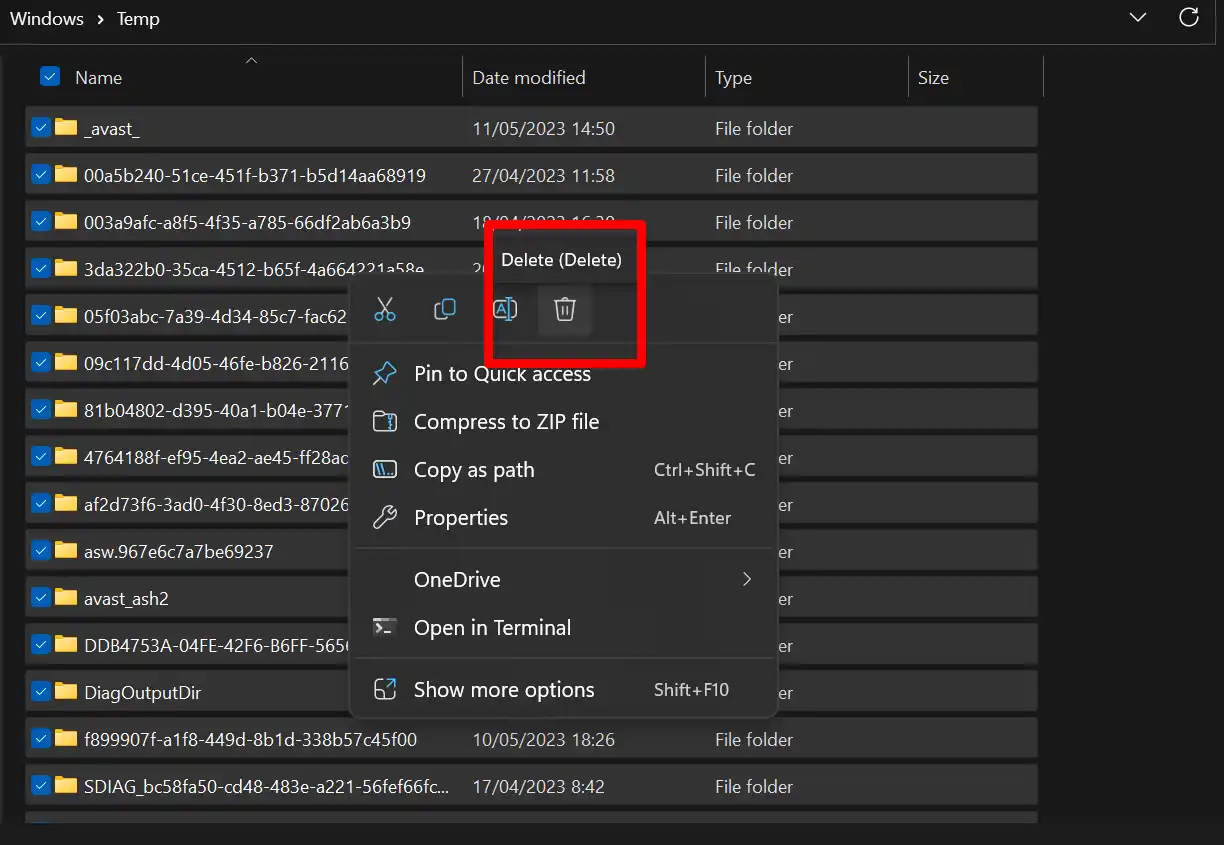Click the ZIP icon beside Compress to ZIP file
This screenshot has width=1224, height=845.
385,422
